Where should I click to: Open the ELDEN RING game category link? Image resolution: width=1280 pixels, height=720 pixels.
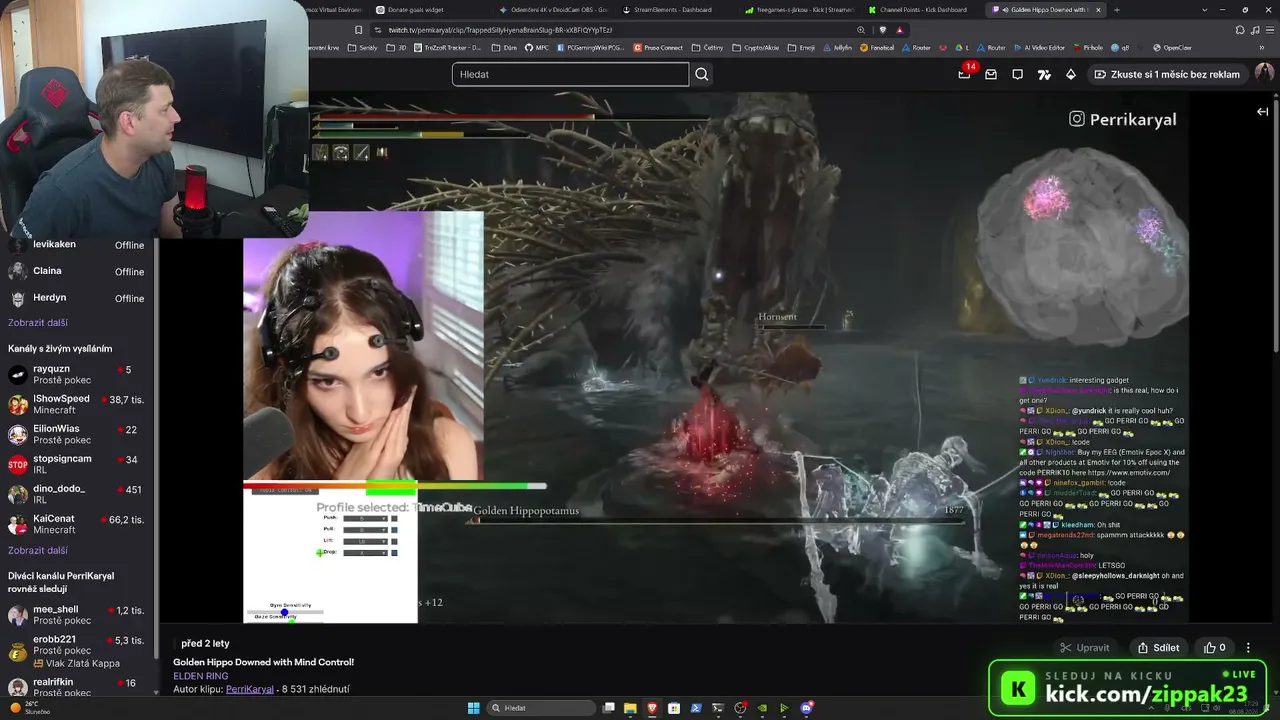pos(201,676)
